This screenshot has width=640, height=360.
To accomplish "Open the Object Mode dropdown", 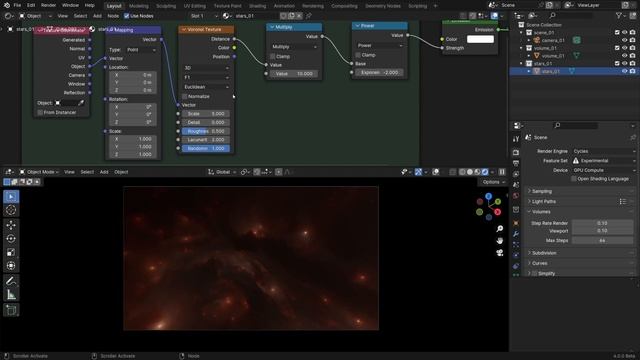I will click(x=39, y=172).
